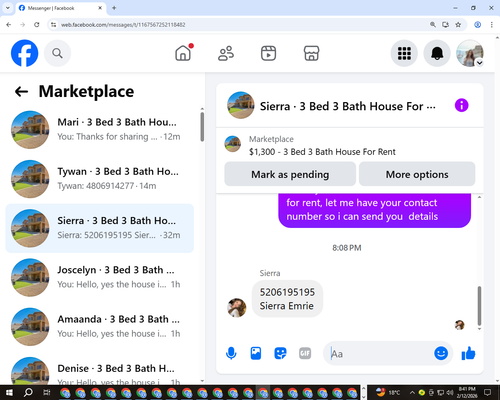Viewport: 500px width, 400px height.
Task: Click the chat messages scrollbar thumb
Action: [x=479, y=306]
